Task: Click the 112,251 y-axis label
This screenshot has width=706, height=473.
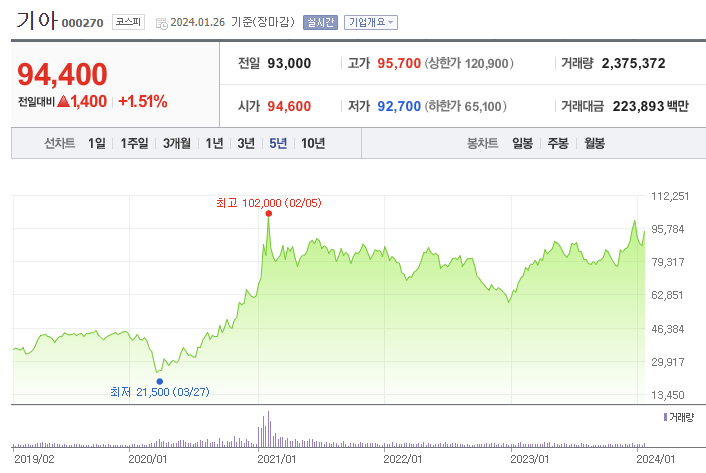Action: [670, 196]
